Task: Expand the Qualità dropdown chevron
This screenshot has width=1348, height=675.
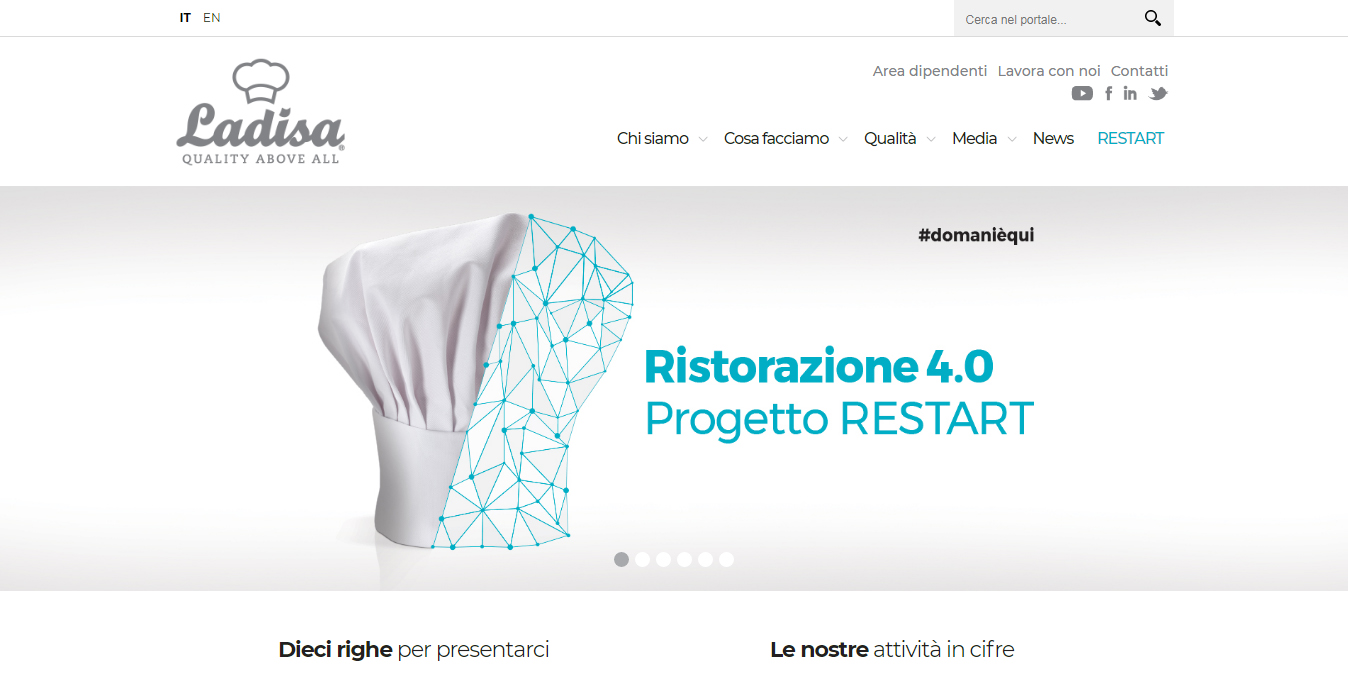Action: [x=931, y=140]
